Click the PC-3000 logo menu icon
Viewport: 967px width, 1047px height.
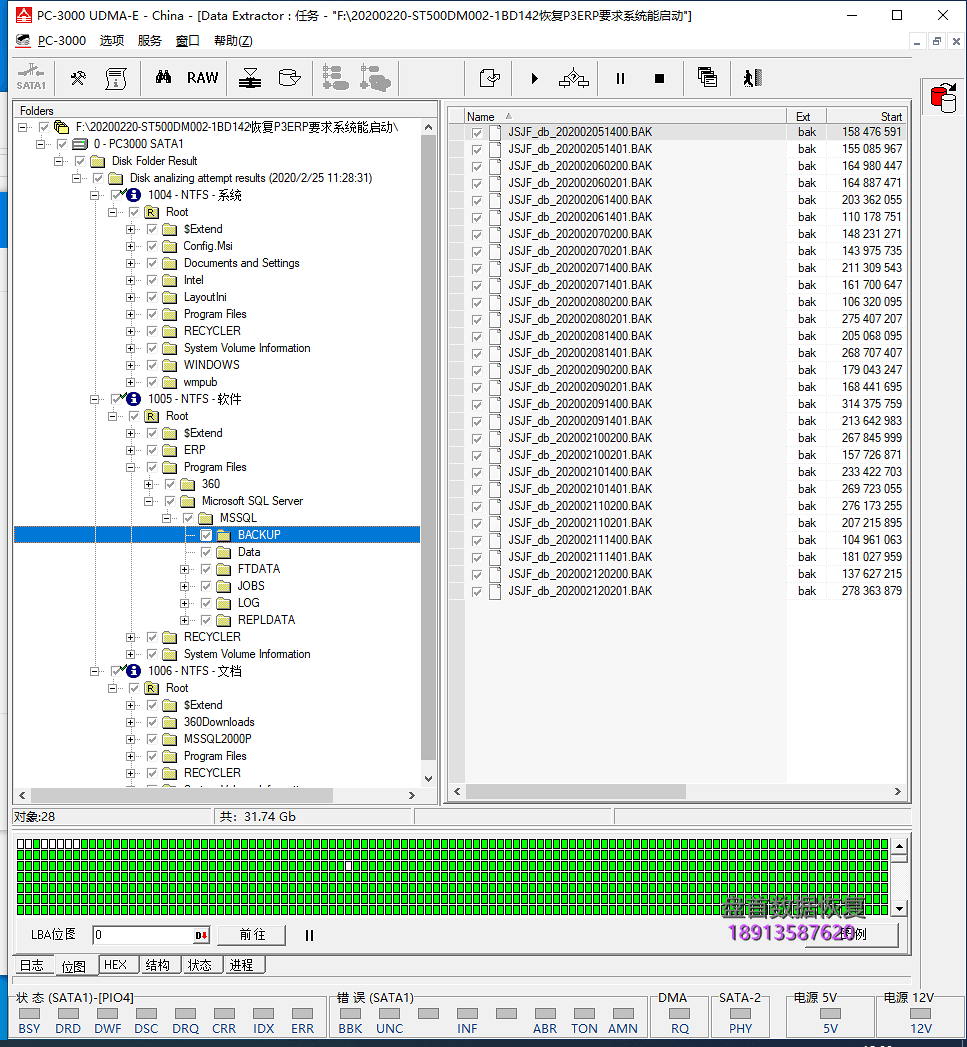23,41
